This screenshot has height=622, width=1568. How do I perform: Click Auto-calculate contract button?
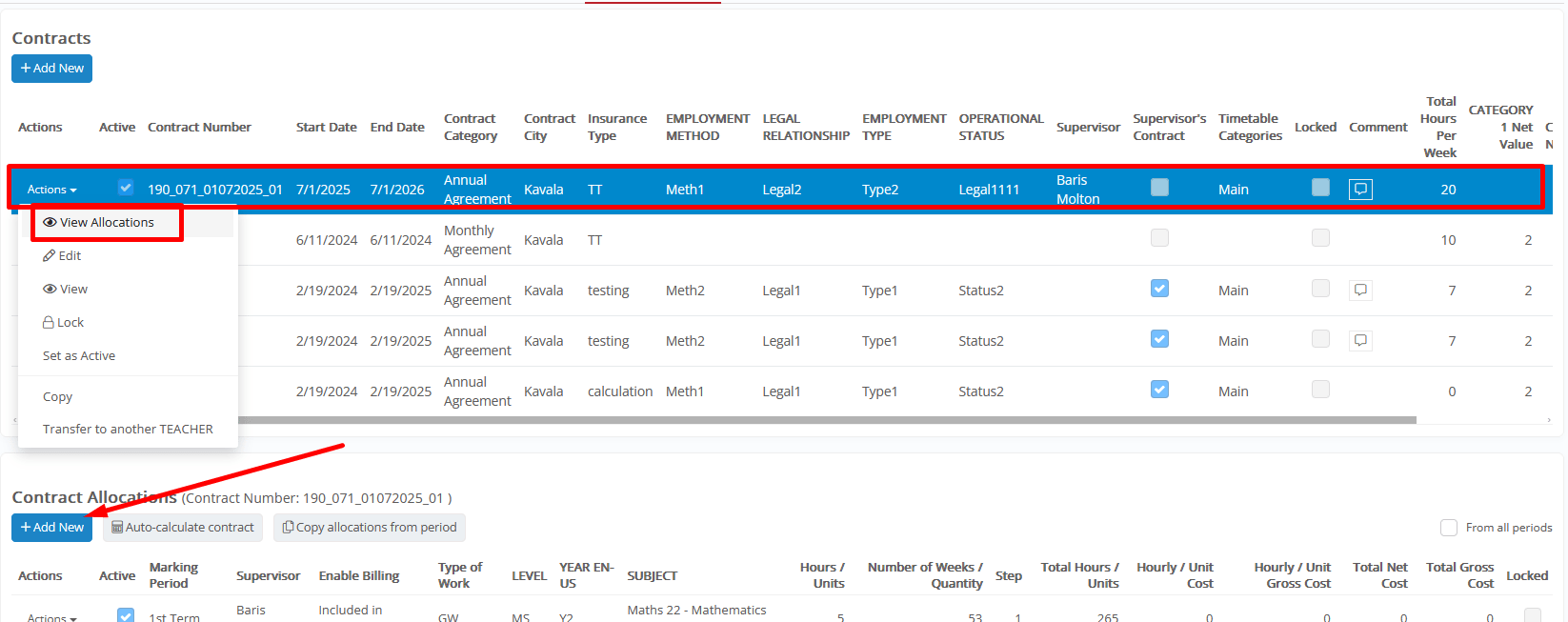tap(183, 527)
